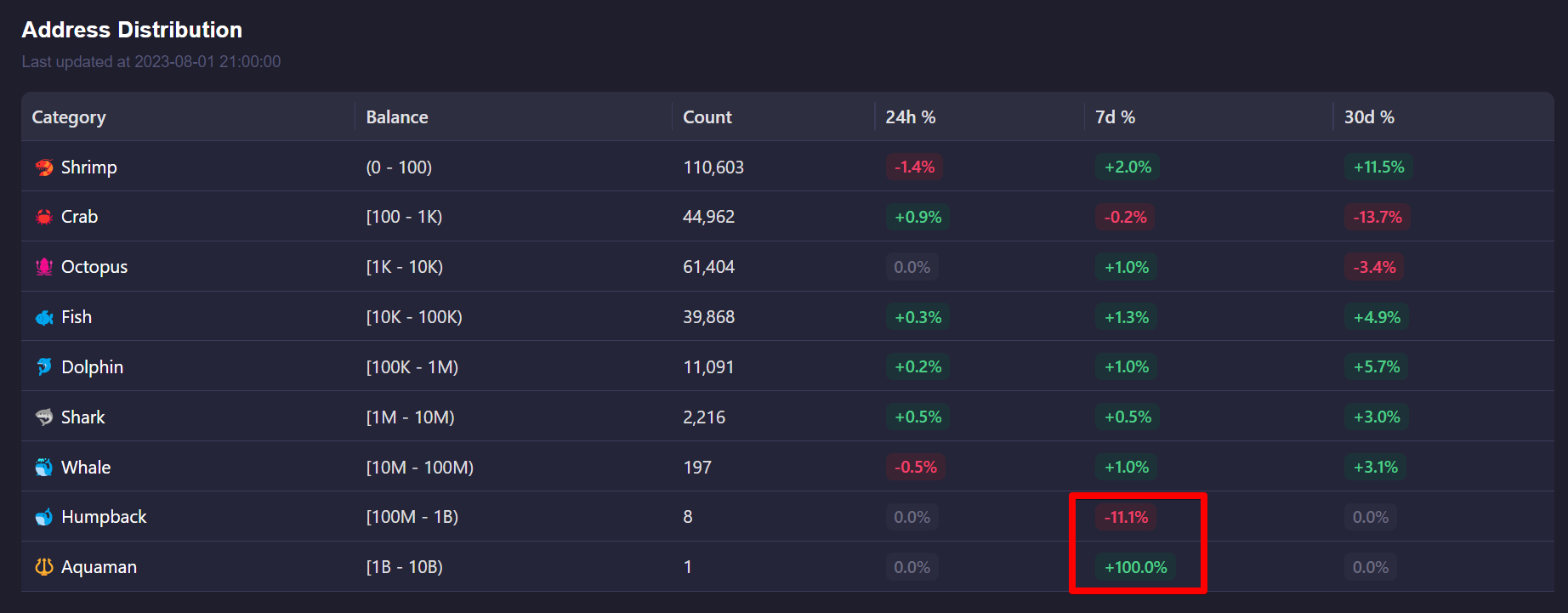
Task: Click the Shrimp 7d badge +2.0%
Action: coord(1128,167)
